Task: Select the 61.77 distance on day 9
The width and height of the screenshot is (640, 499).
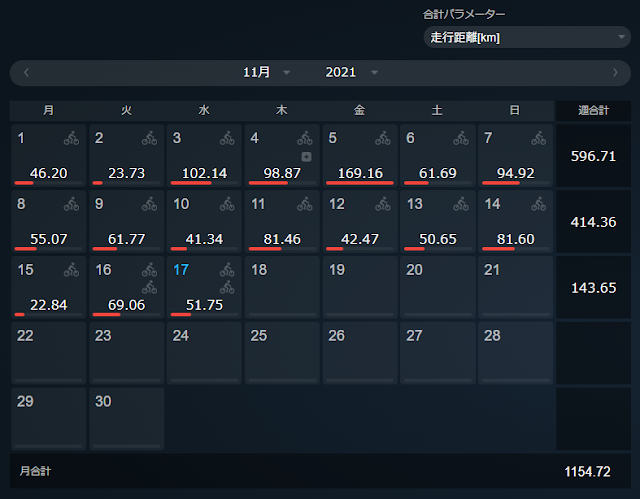Action: [127, 239]
